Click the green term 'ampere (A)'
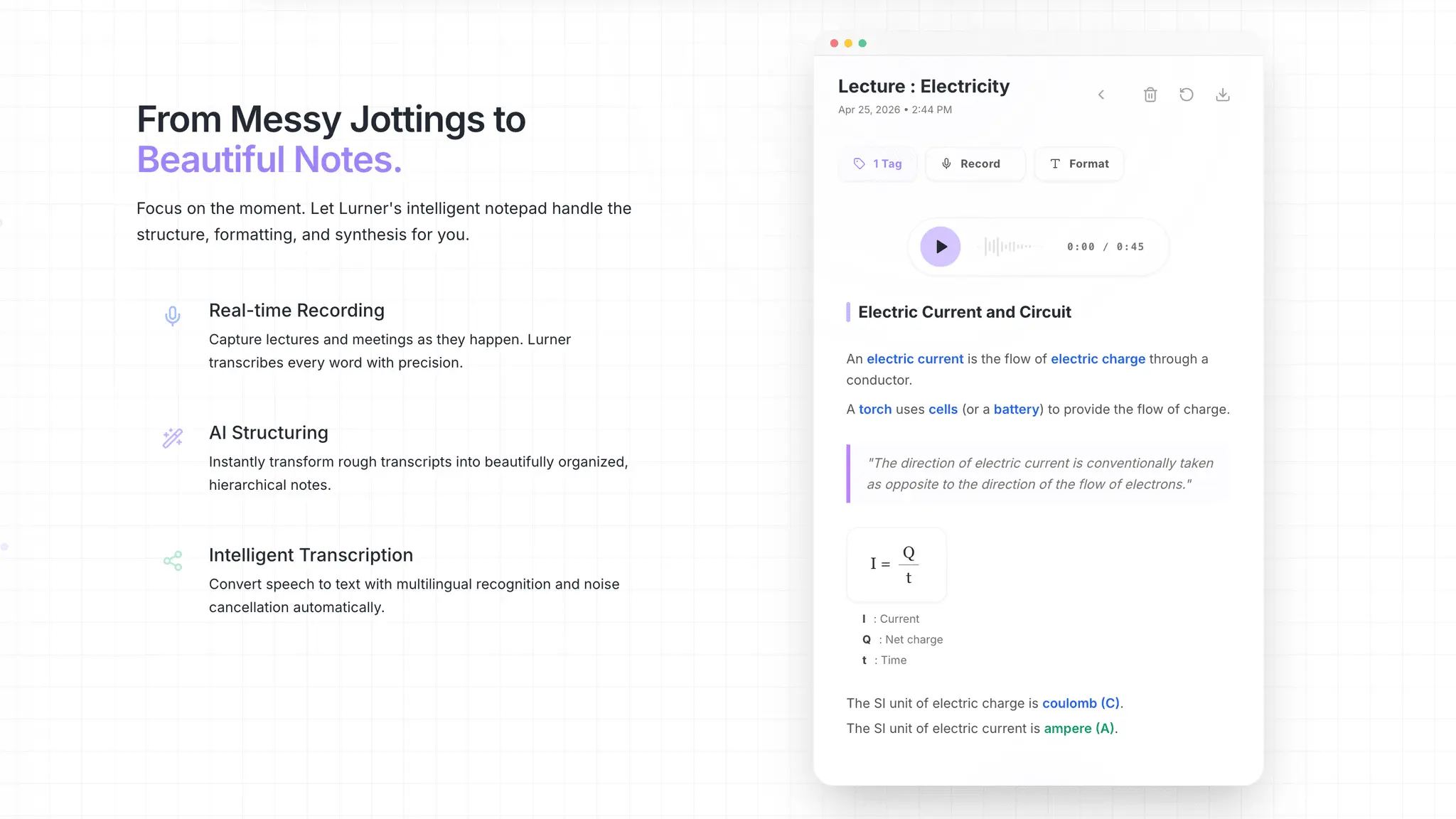The image size is (1456, 819). click(1079, 729)
